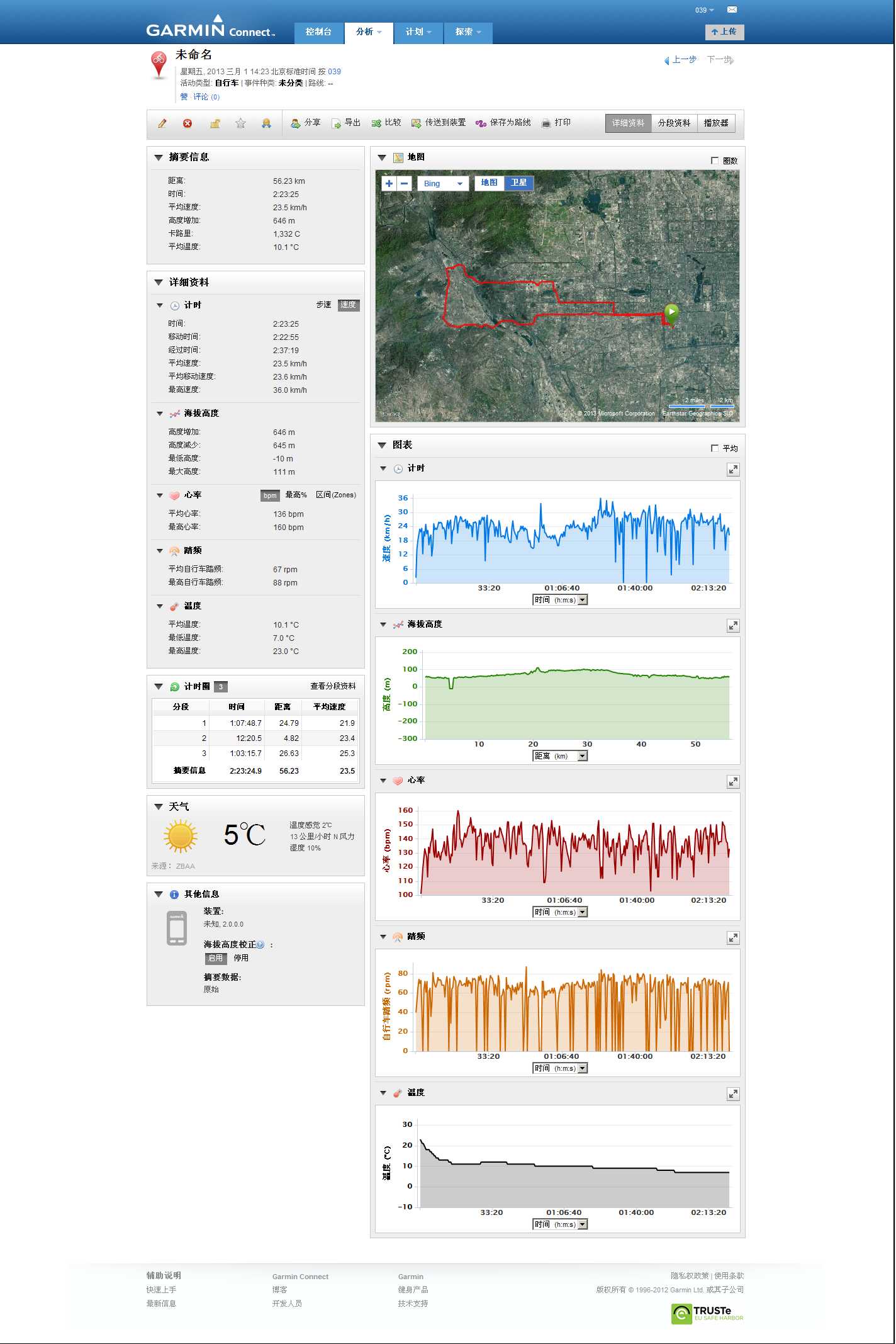Select 最高% heart rate display
Viewport: 896px width, 1344px height.
coord(296,495)
